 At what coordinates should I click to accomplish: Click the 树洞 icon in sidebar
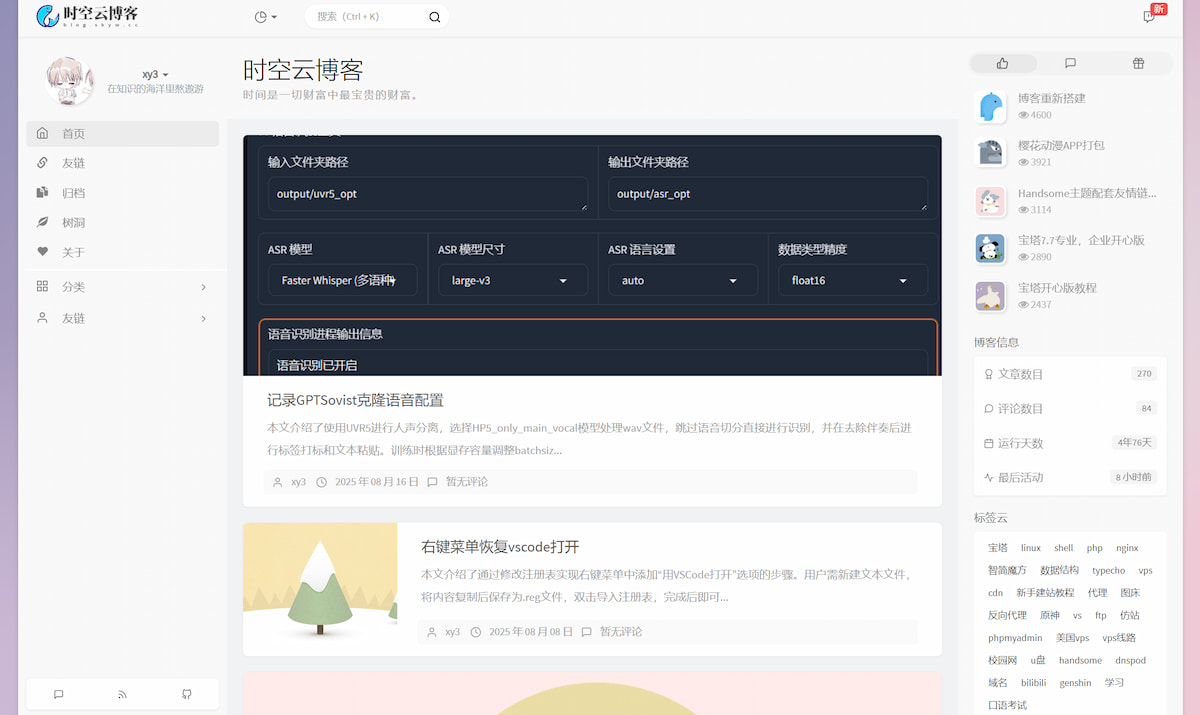click(x=41, y=221)
